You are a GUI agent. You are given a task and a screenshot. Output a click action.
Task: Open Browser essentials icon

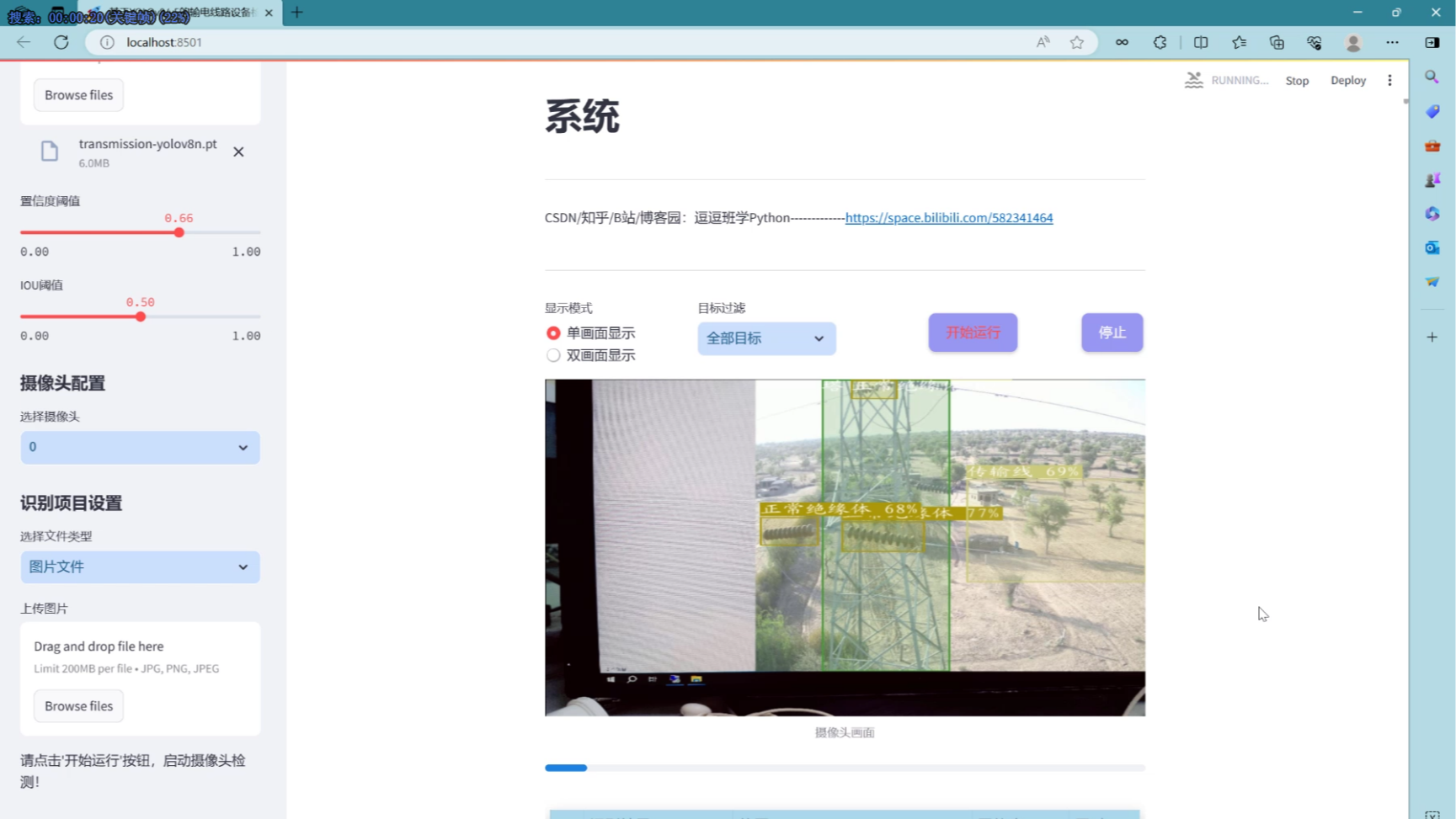(1315, 42)
